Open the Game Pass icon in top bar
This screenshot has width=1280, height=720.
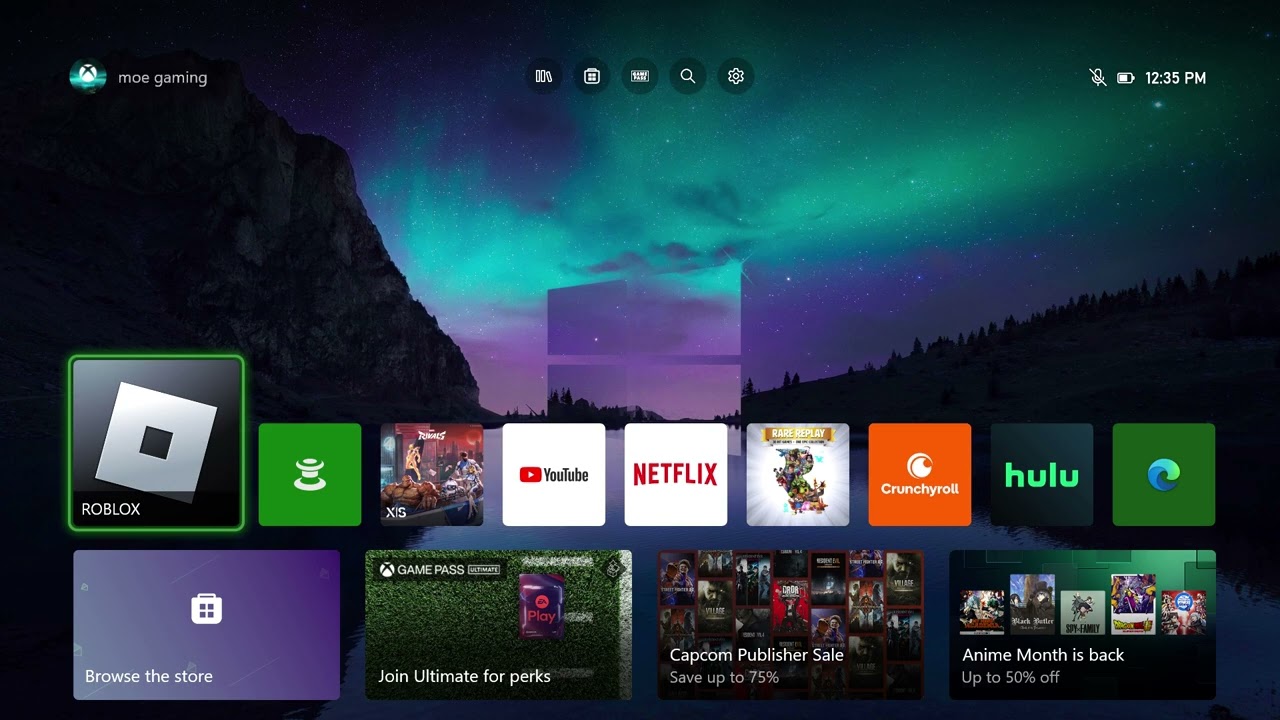pos(640,76)
